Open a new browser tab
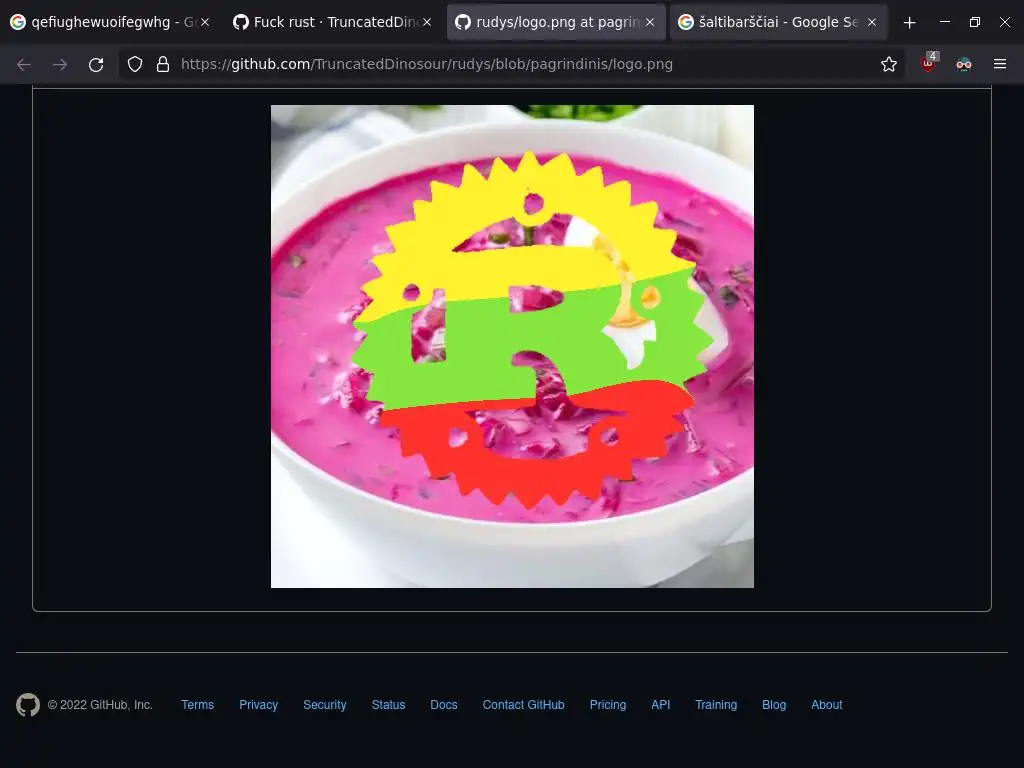The height and width of the screenshot is (768, 1024). click(x=909, y=23)
